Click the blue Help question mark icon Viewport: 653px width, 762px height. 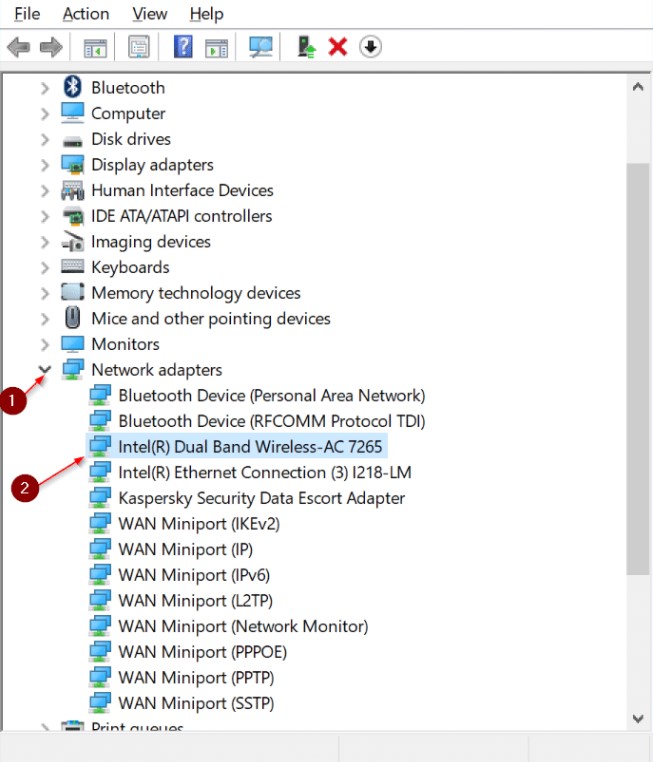pos(183,47)
